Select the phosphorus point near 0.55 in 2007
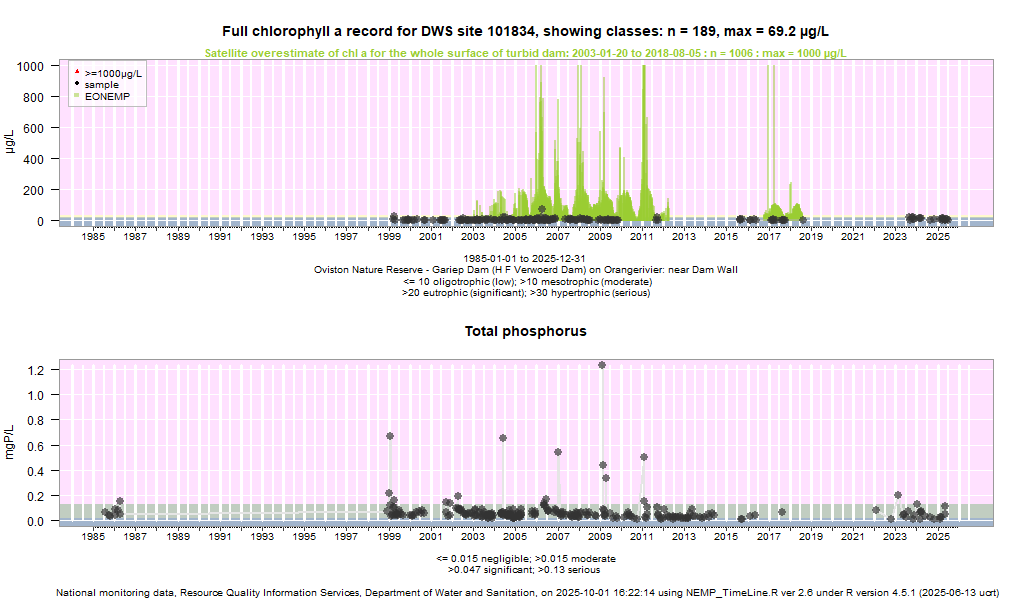This screenshot has width=1024, height=600. click(x=558, y=452)
